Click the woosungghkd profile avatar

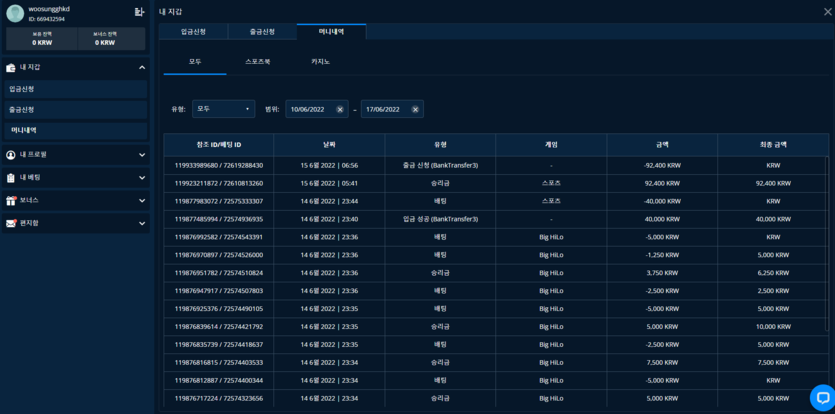point(15,13)
